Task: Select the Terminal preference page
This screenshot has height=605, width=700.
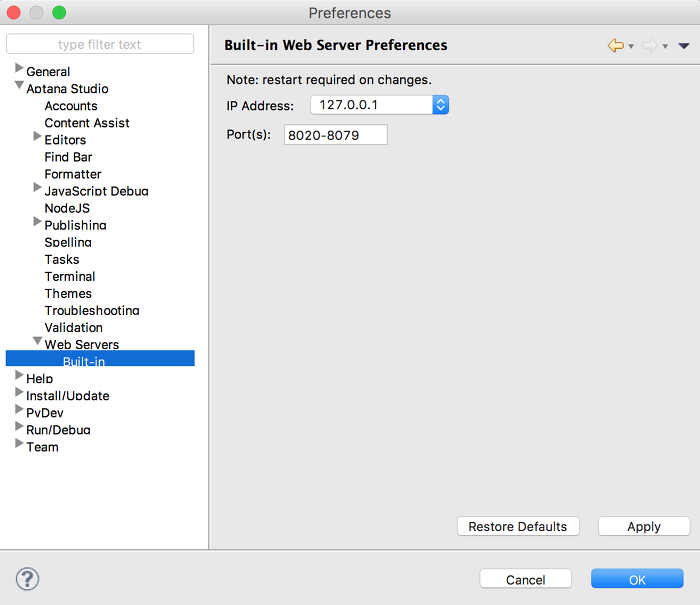Action: tap(70, 276)
